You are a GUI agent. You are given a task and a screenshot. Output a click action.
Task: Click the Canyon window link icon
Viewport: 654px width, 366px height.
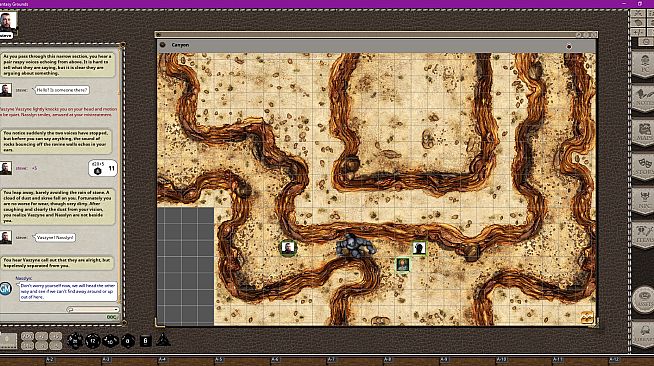pos(163,45)
